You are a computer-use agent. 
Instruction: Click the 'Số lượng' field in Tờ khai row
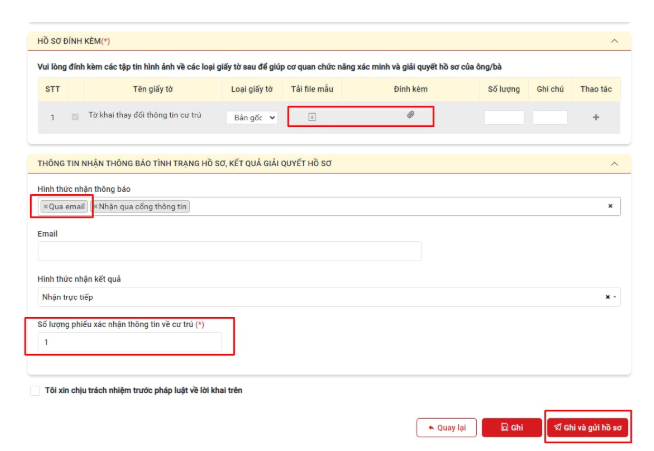point(504,118)
